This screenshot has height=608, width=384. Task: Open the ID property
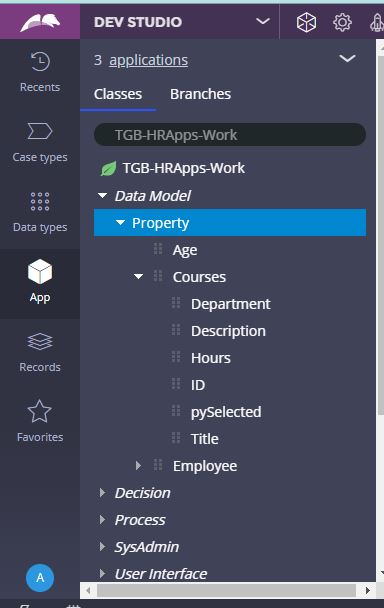(x=198, y=385)
